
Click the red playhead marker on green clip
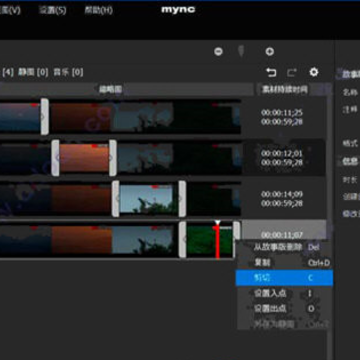pyautogui.click(x=218, y=240)
